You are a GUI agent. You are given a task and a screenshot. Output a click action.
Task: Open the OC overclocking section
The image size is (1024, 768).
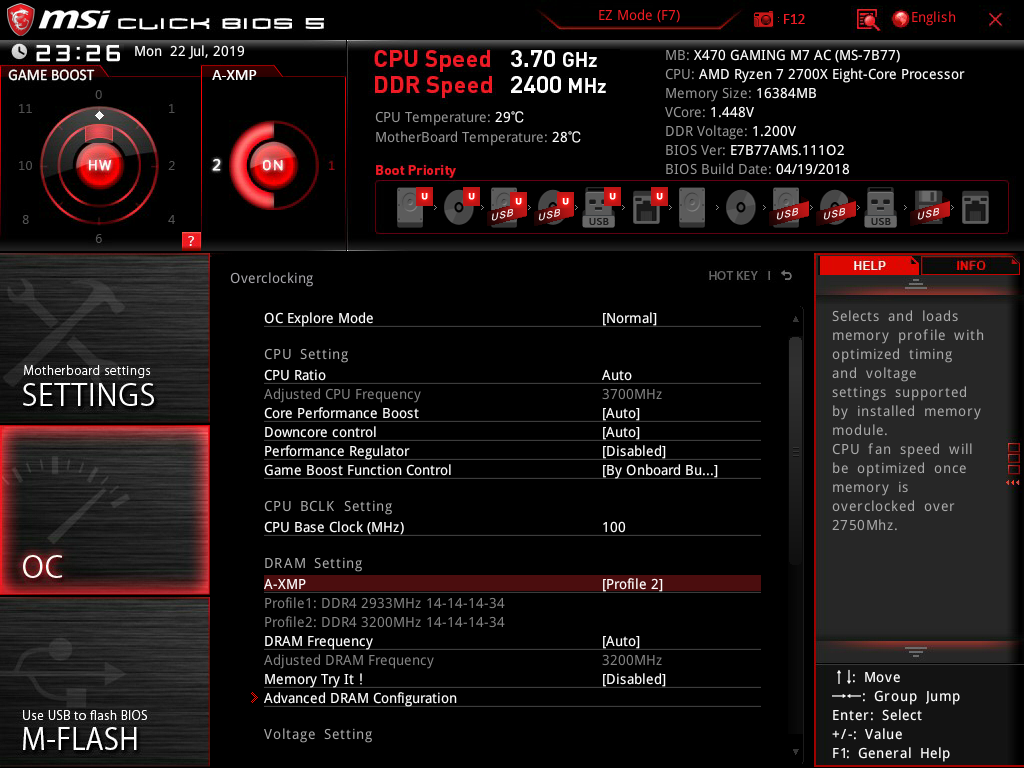point(104,510)
